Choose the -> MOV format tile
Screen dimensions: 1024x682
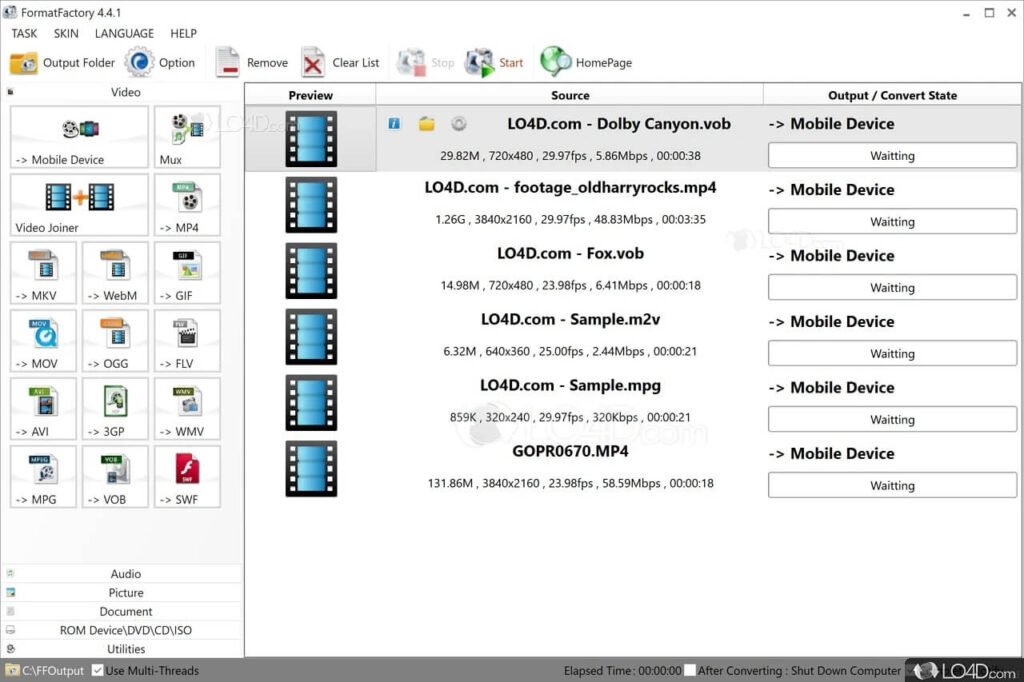(x=43, y=341)
